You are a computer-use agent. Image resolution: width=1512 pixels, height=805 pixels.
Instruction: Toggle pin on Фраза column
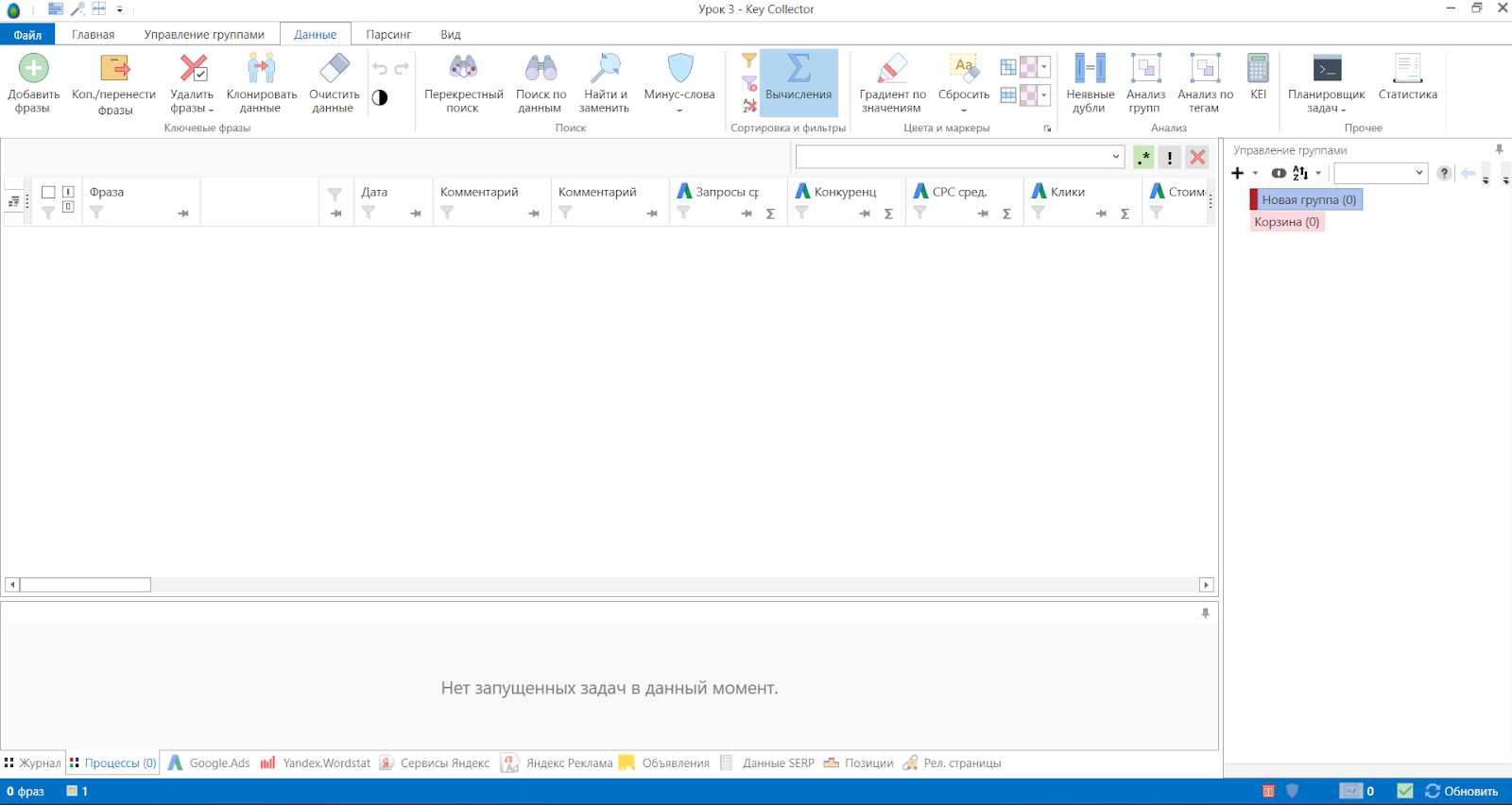coord(183,214)
